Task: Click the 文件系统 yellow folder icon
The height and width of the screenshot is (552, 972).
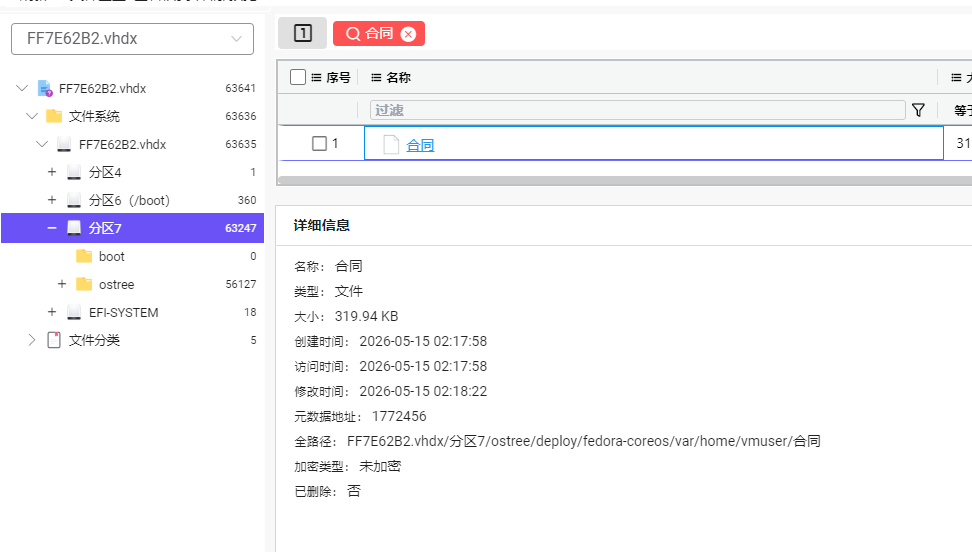Action: (54, 116)
